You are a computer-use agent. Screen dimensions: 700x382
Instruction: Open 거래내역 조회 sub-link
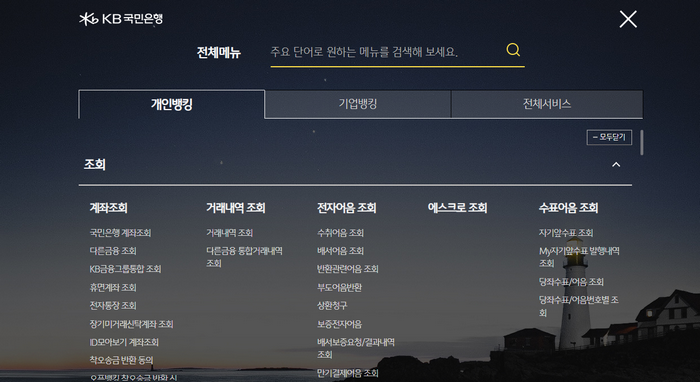tap(229, 233)
